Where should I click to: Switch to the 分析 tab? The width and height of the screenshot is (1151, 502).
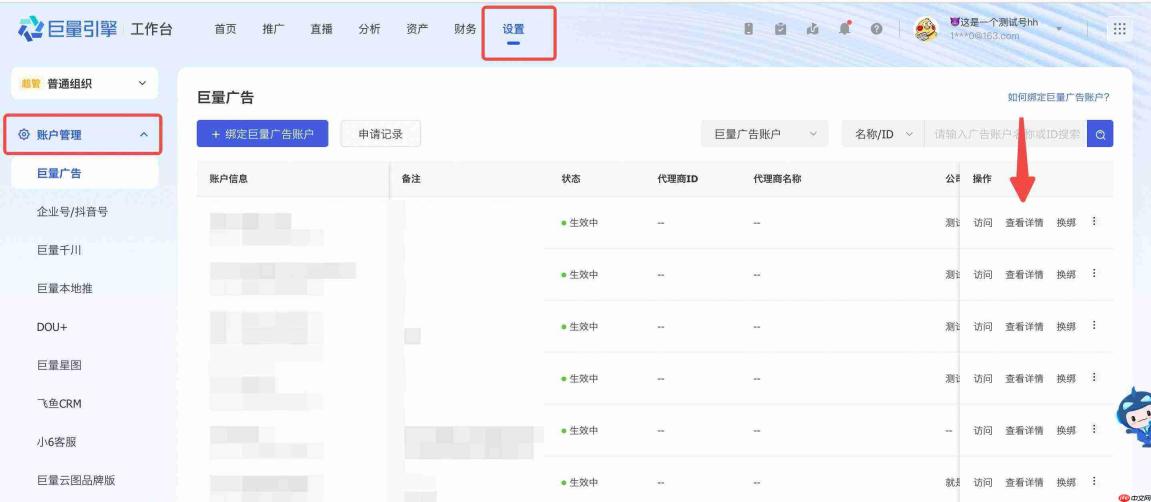369,29
